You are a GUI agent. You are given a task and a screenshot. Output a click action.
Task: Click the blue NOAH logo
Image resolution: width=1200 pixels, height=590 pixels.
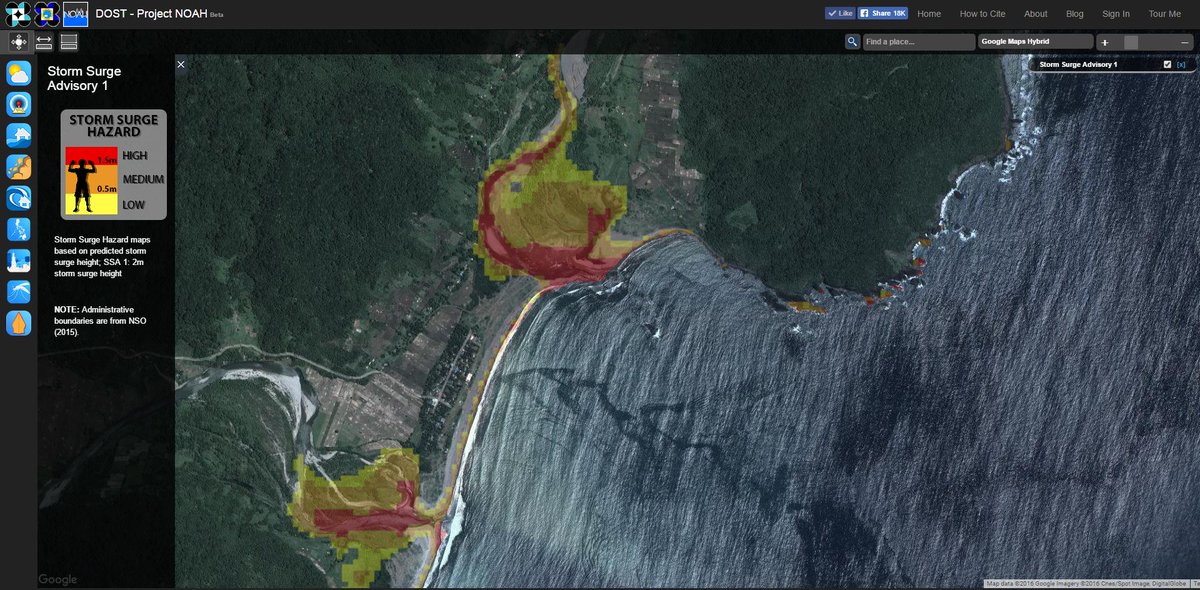point(75,14)
